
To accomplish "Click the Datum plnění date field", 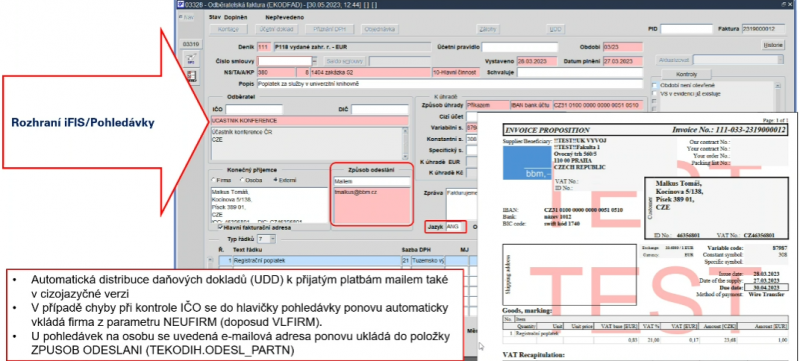I will coord(622,61).
